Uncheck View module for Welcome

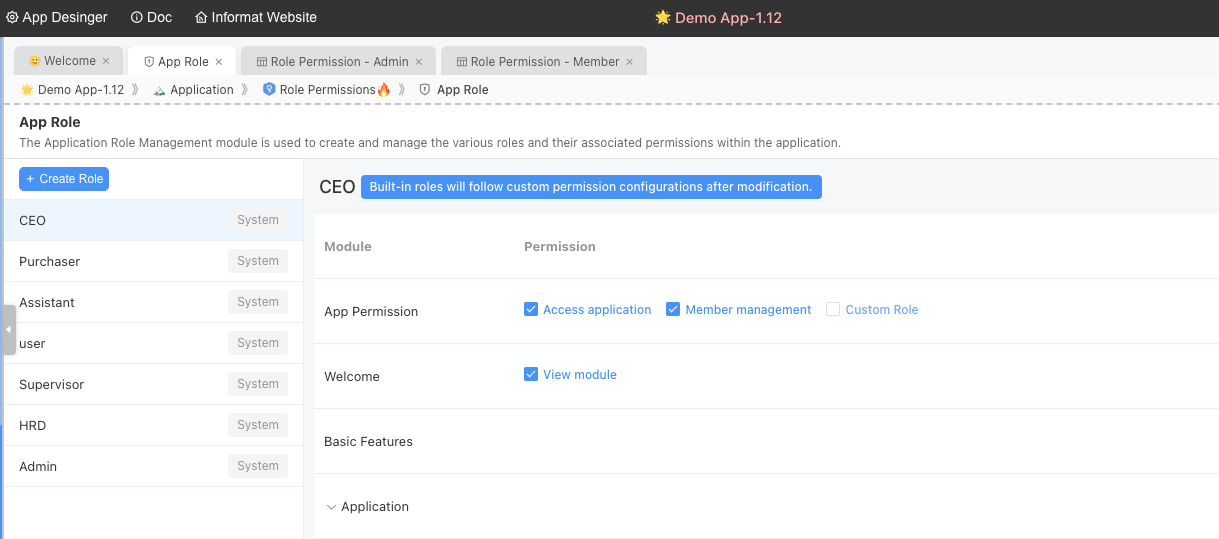[x=531, y=375]
